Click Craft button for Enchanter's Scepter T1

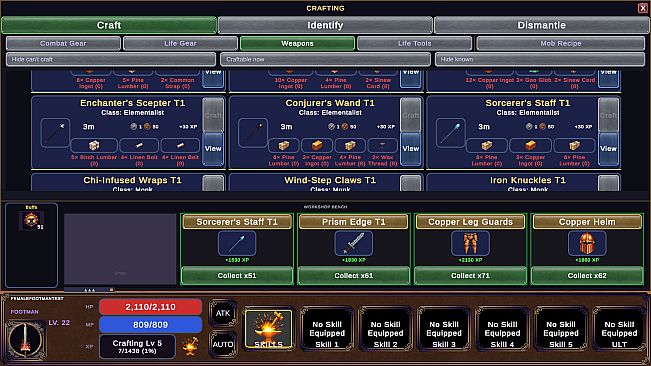point(213,115)
